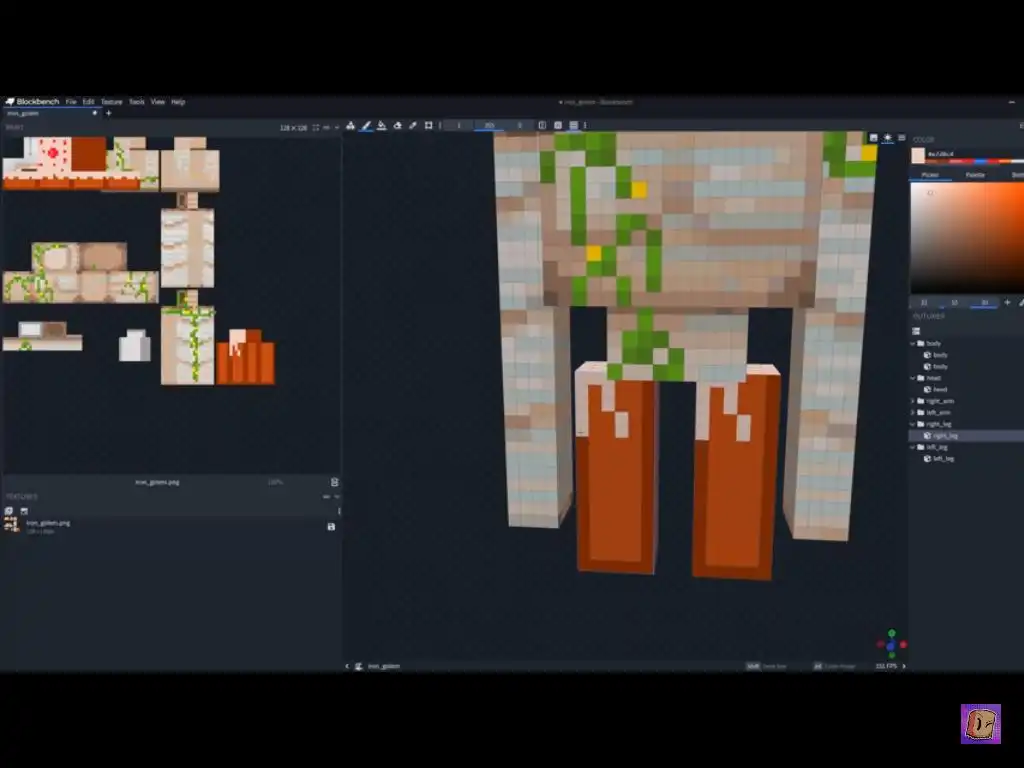Switch to the Picker tab

tap(930, 175)
